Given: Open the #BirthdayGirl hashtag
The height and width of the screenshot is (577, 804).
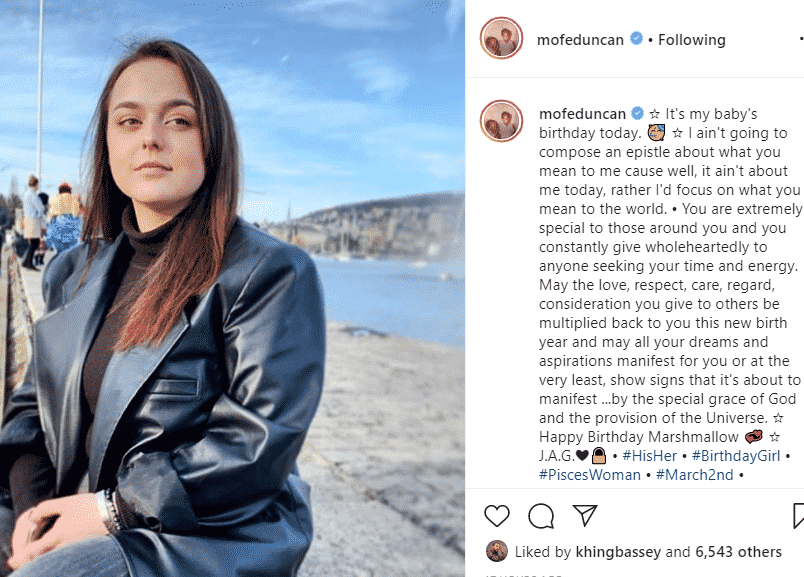Looking at the screenshot, I should pyautogui.click(x=736, y=455).
